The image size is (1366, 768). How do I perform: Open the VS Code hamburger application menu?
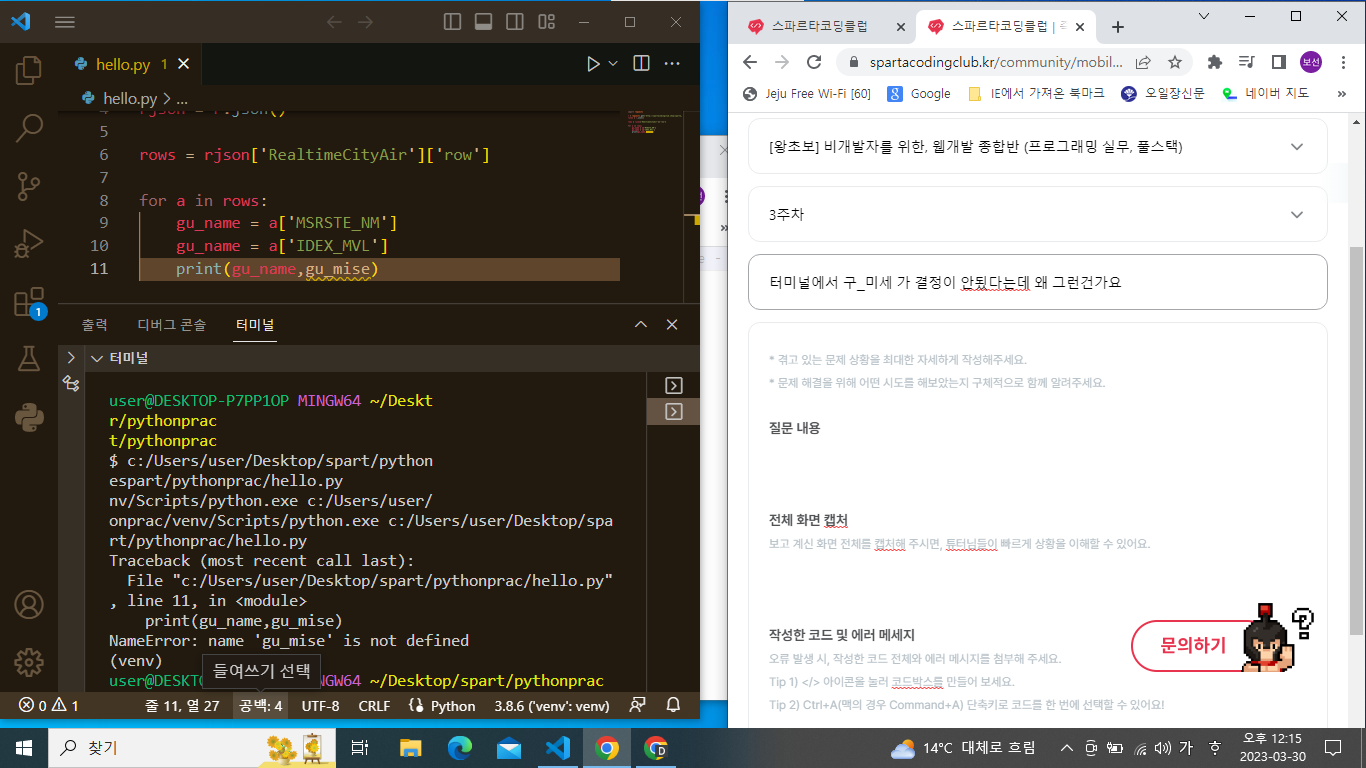pos(64,22)
